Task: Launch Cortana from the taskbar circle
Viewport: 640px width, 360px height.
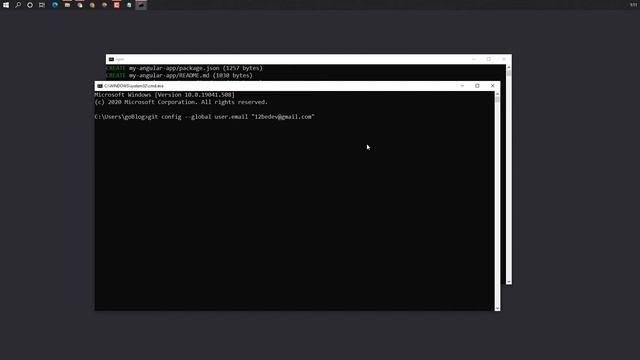Action: (30, 5)
